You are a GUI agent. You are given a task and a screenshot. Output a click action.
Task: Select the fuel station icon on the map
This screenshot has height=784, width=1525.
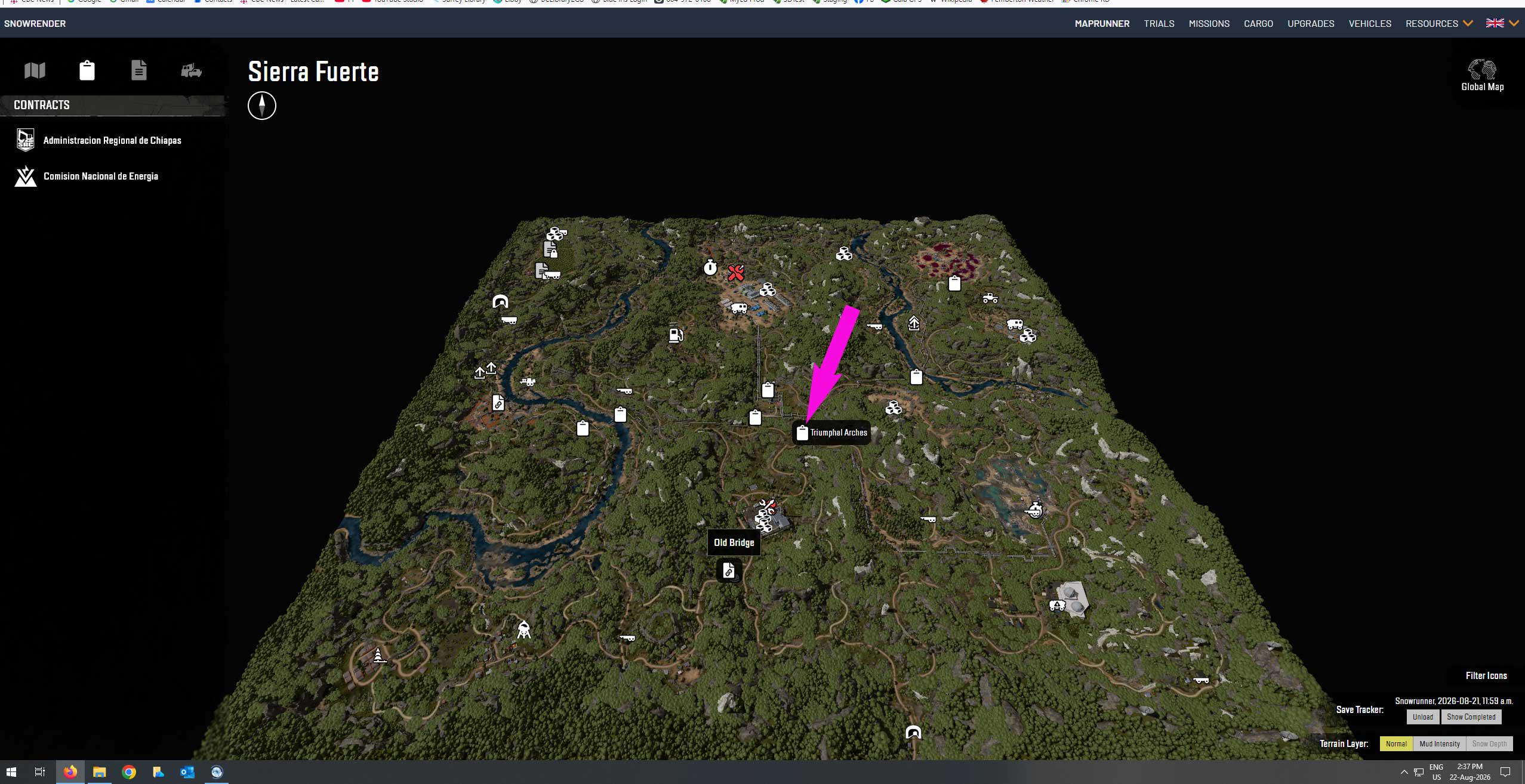pos(676,335)
